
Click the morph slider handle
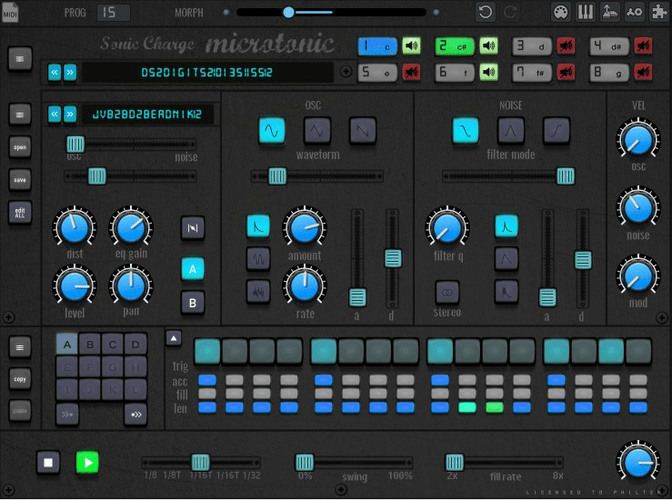[x=289, y=12]
